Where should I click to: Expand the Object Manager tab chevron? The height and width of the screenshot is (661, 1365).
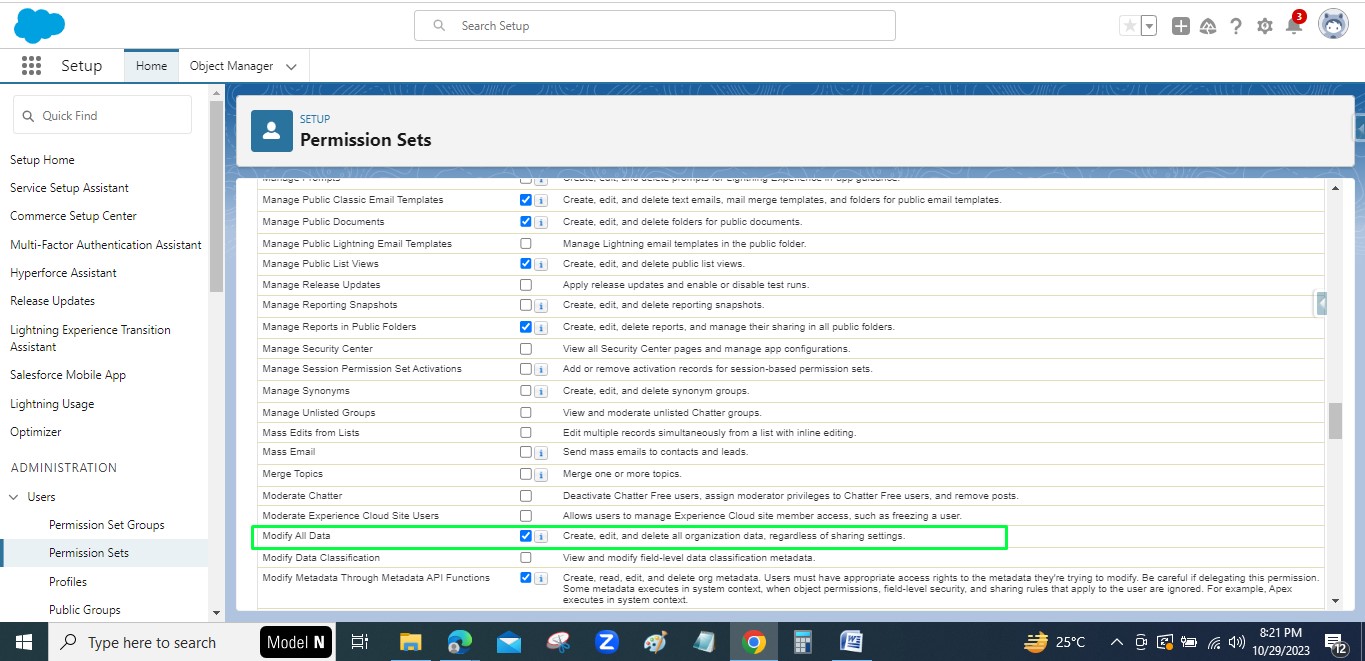coord(291,66)
